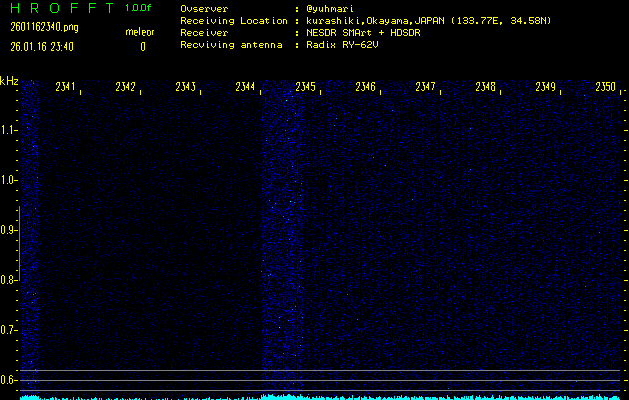
Task: Click the 1.0 frequency axis label
Action: 9,180
